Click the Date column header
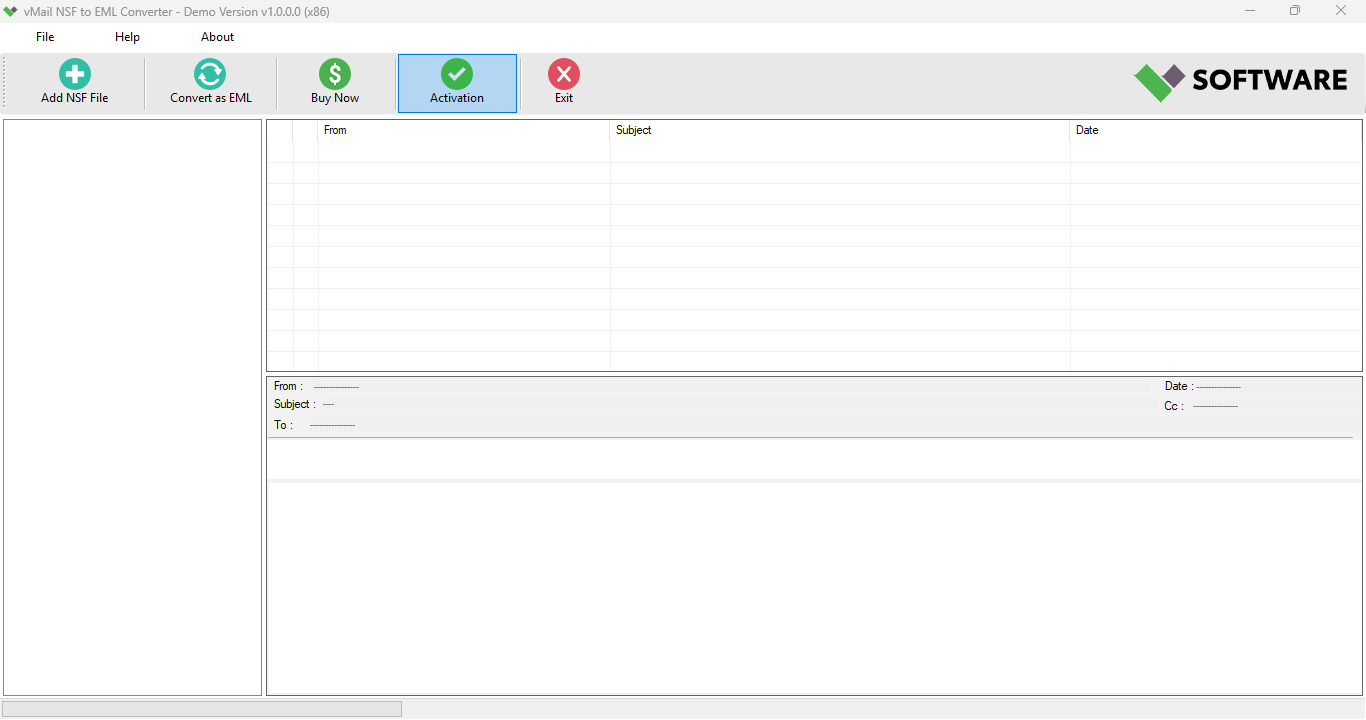 (x=1086, y=130)
